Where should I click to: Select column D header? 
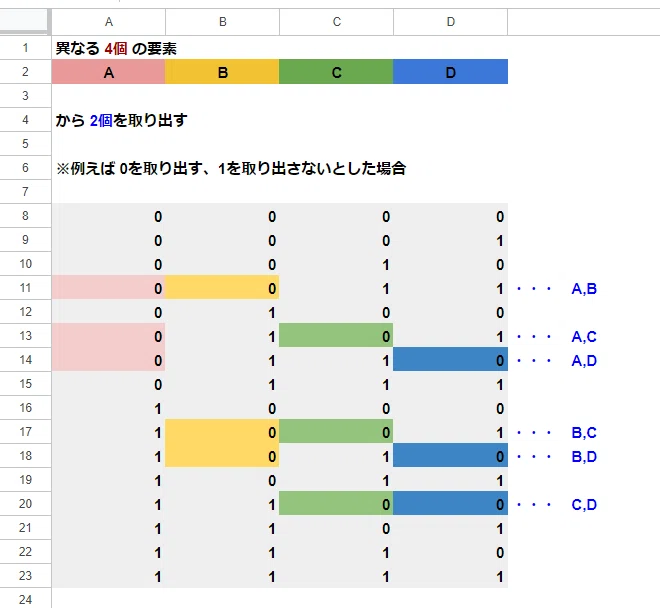(x=451, y=22)
